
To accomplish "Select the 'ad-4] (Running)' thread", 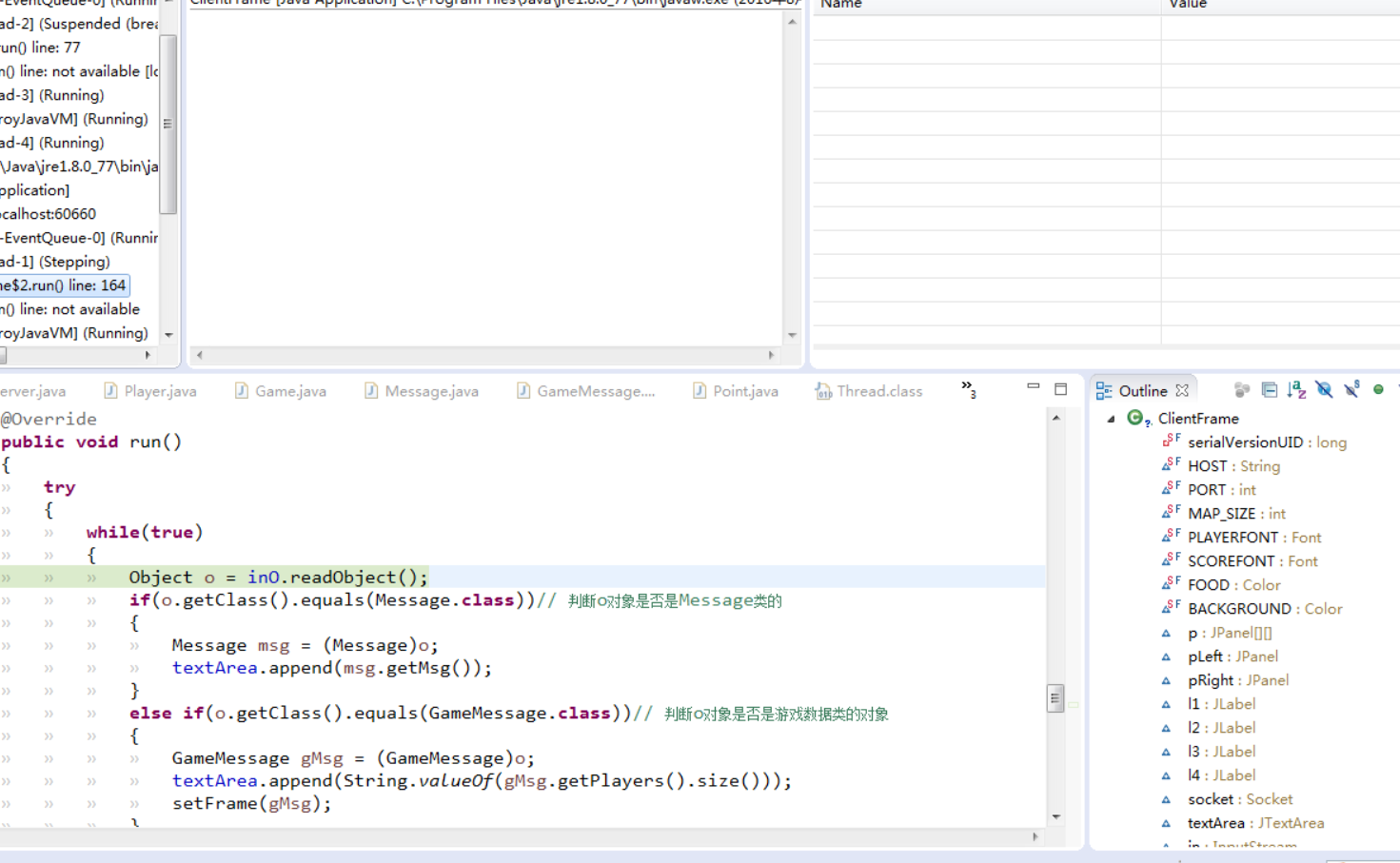I will tap(52, 143).
